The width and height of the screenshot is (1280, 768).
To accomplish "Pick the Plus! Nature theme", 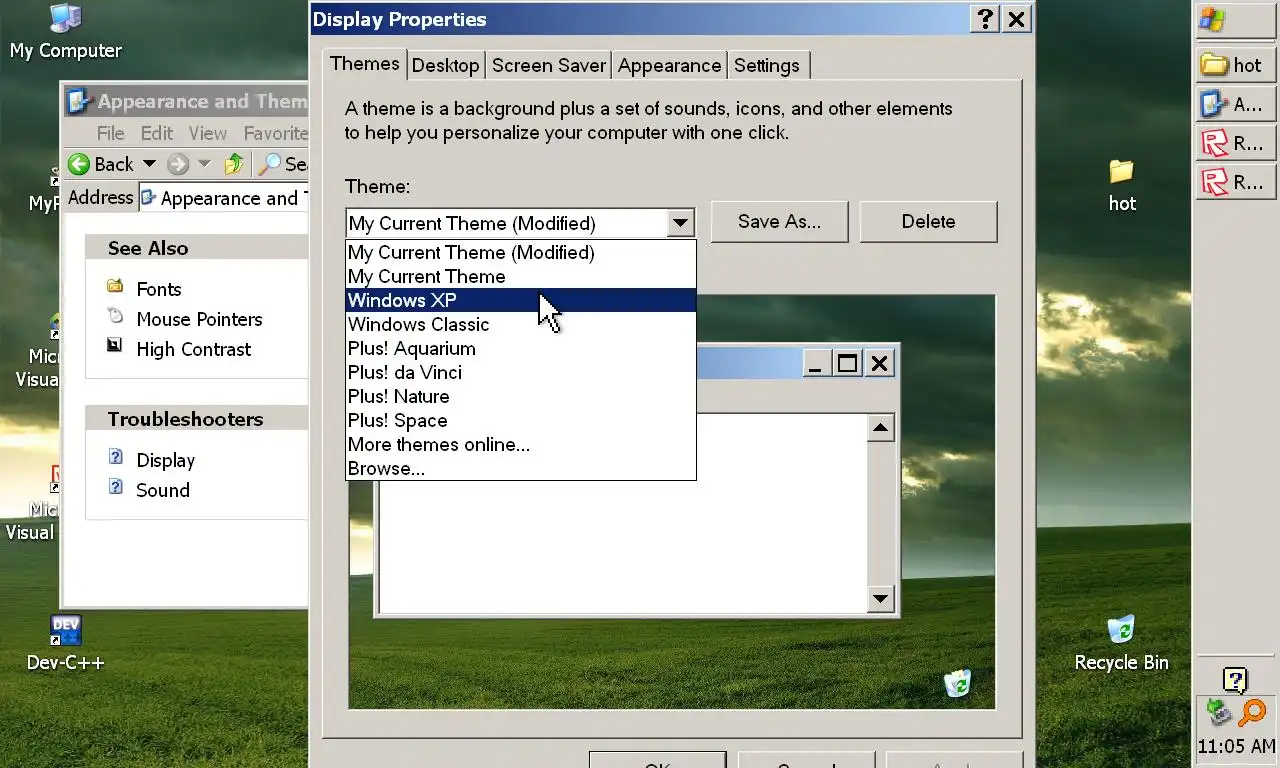I will (x=520, y=396).
